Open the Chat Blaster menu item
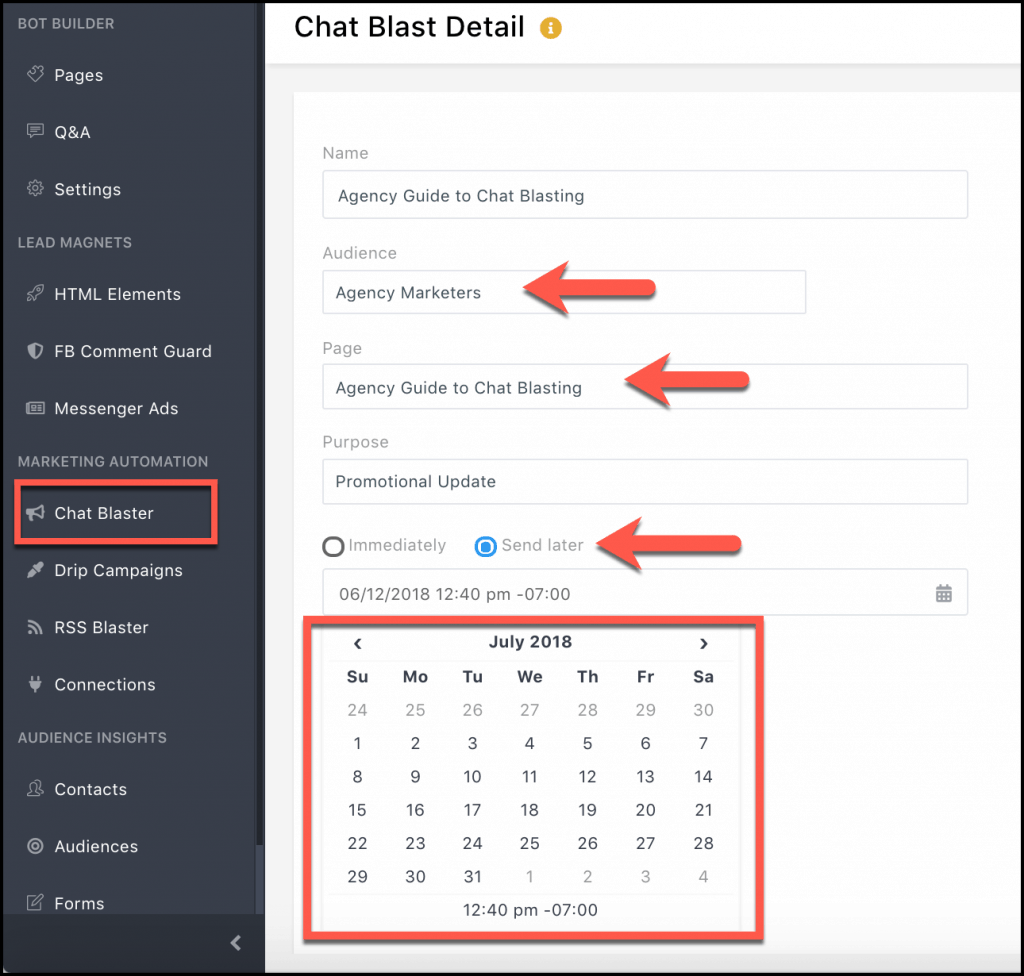 [x=104, y=513]
